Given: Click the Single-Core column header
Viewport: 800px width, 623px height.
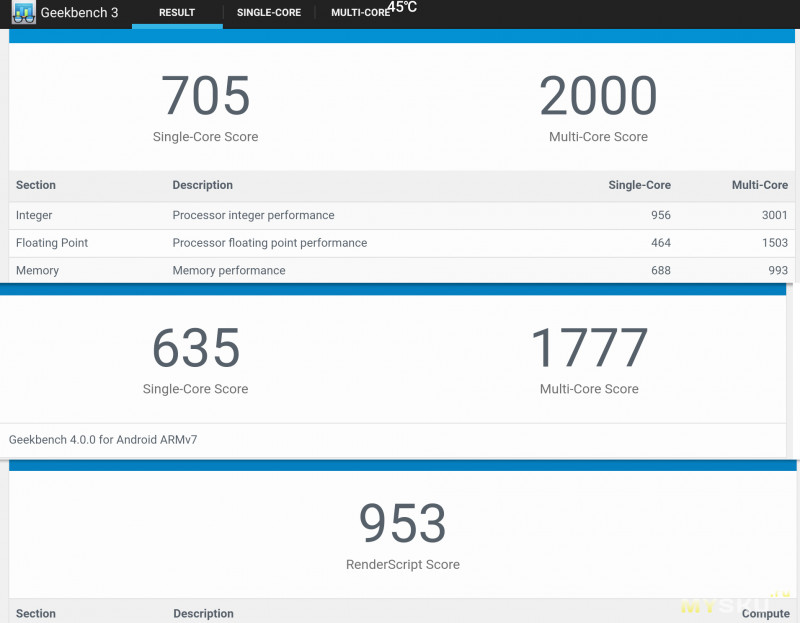Looking at the screenshot, I should click(639, 185).
